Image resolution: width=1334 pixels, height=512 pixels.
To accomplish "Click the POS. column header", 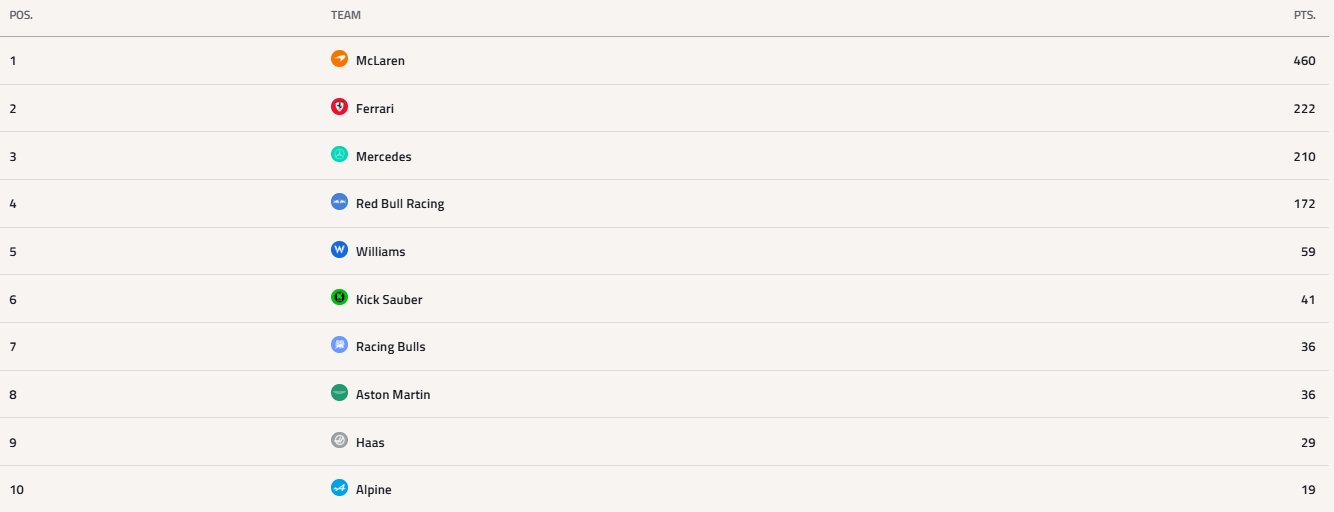I will (21, 16).
